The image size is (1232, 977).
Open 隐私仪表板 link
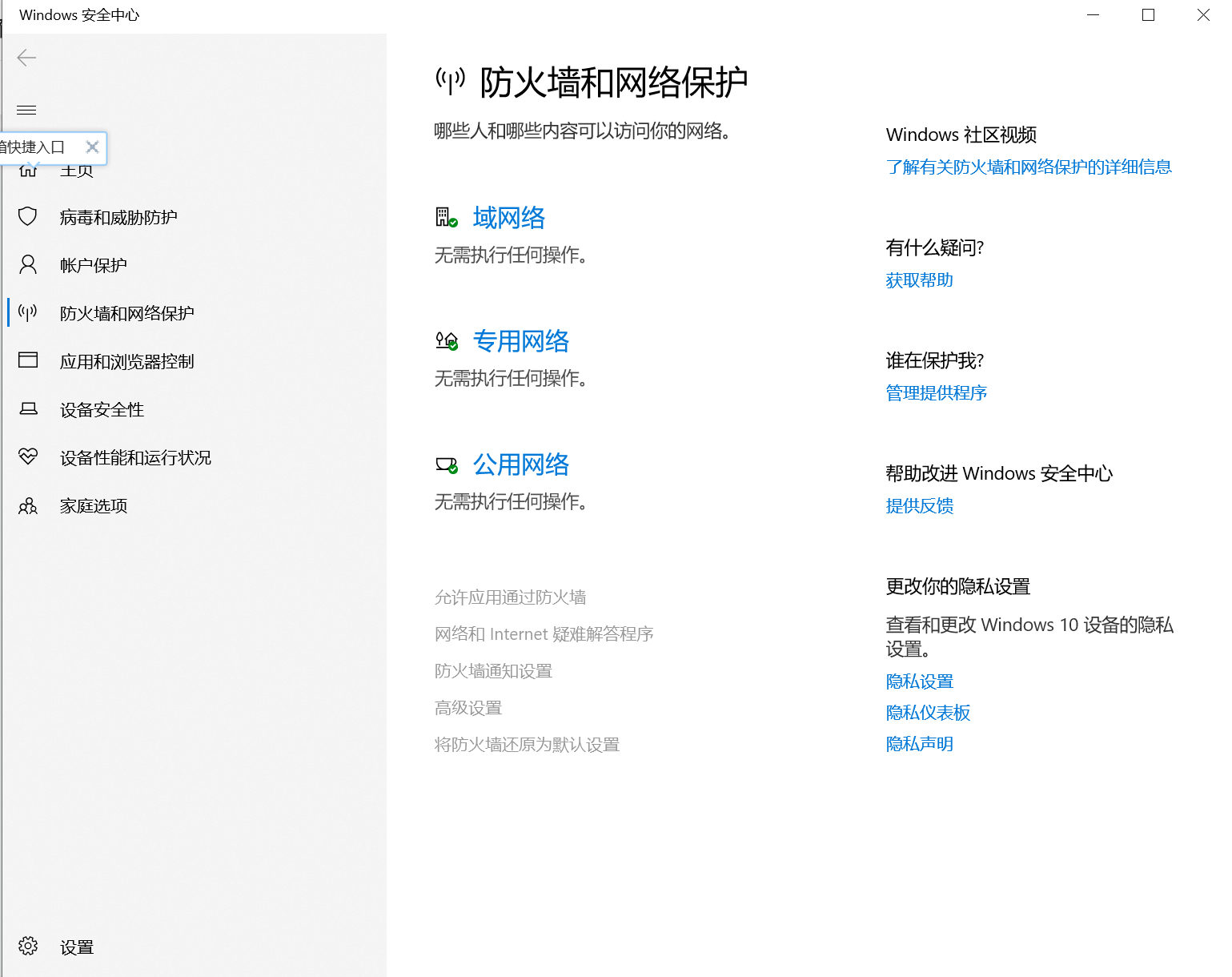(929, 713)
